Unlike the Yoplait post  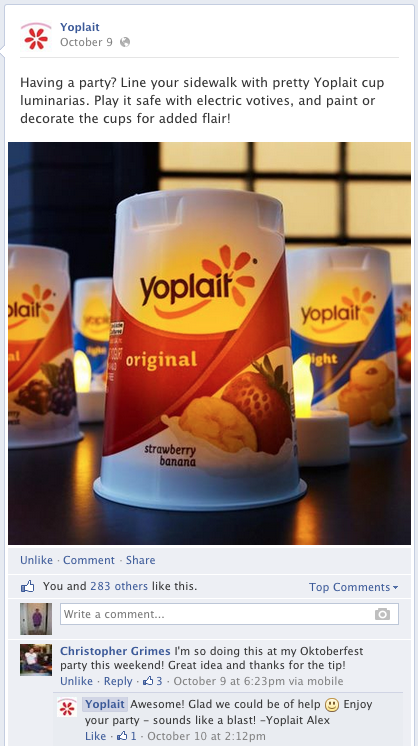coord(36,560)
